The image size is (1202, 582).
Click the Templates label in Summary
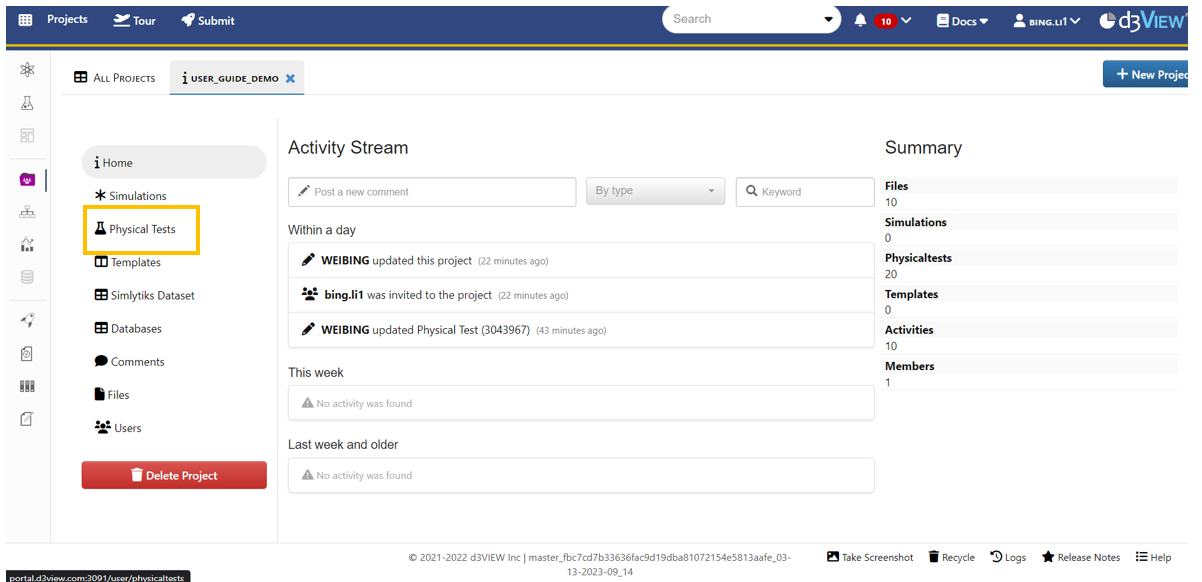(911, 294)
